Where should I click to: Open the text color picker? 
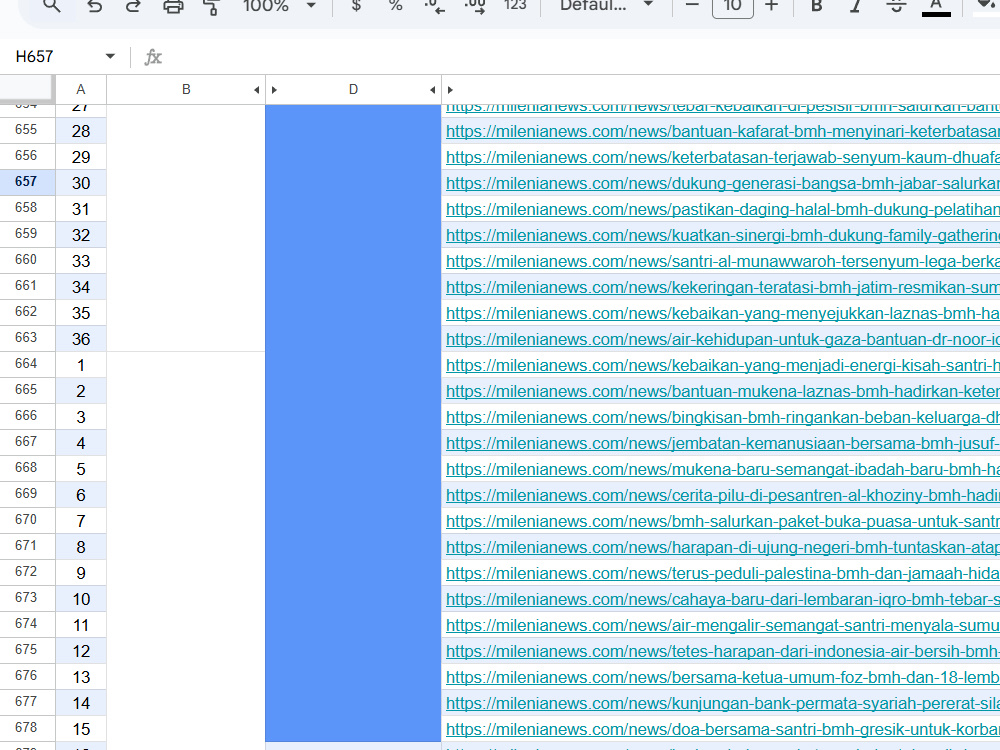point(936,6)
